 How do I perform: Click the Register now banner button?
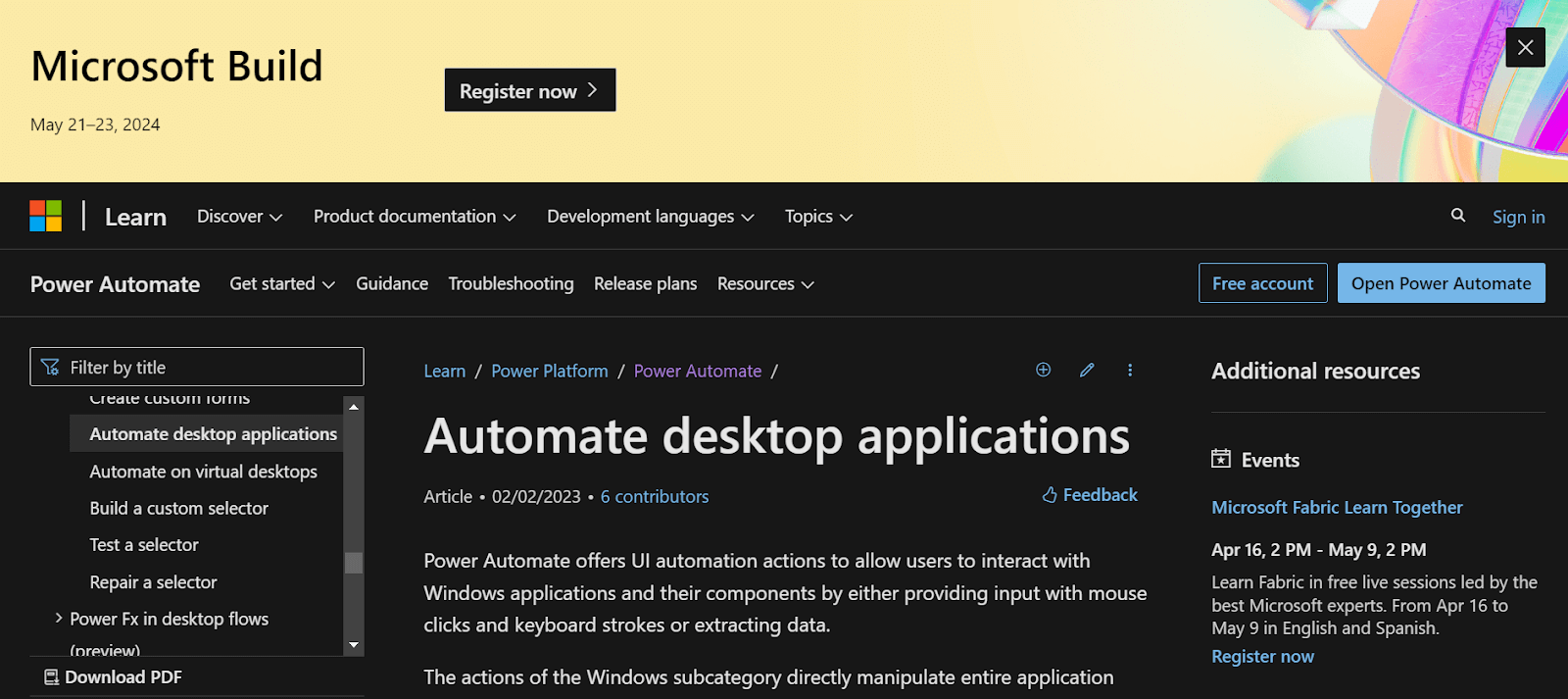(530, 90)
